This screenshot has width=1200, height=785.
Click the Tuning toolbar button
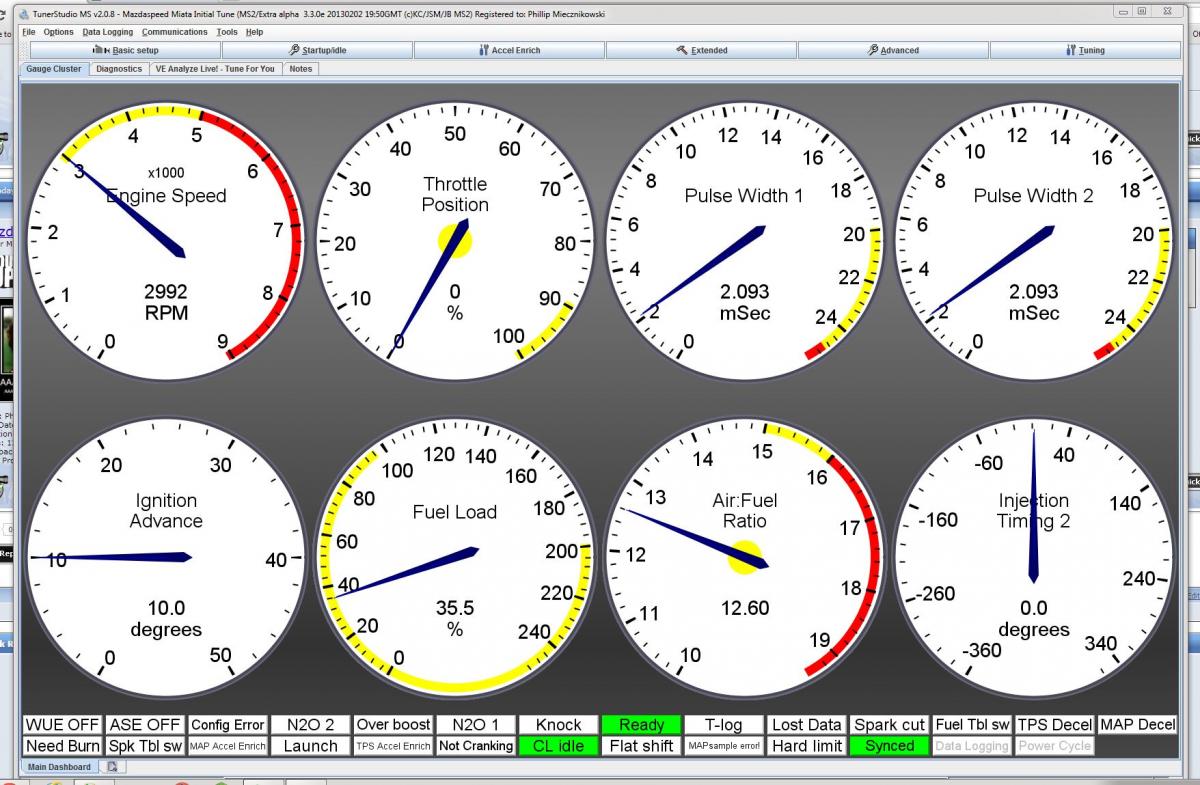[x=1085, y=50]
